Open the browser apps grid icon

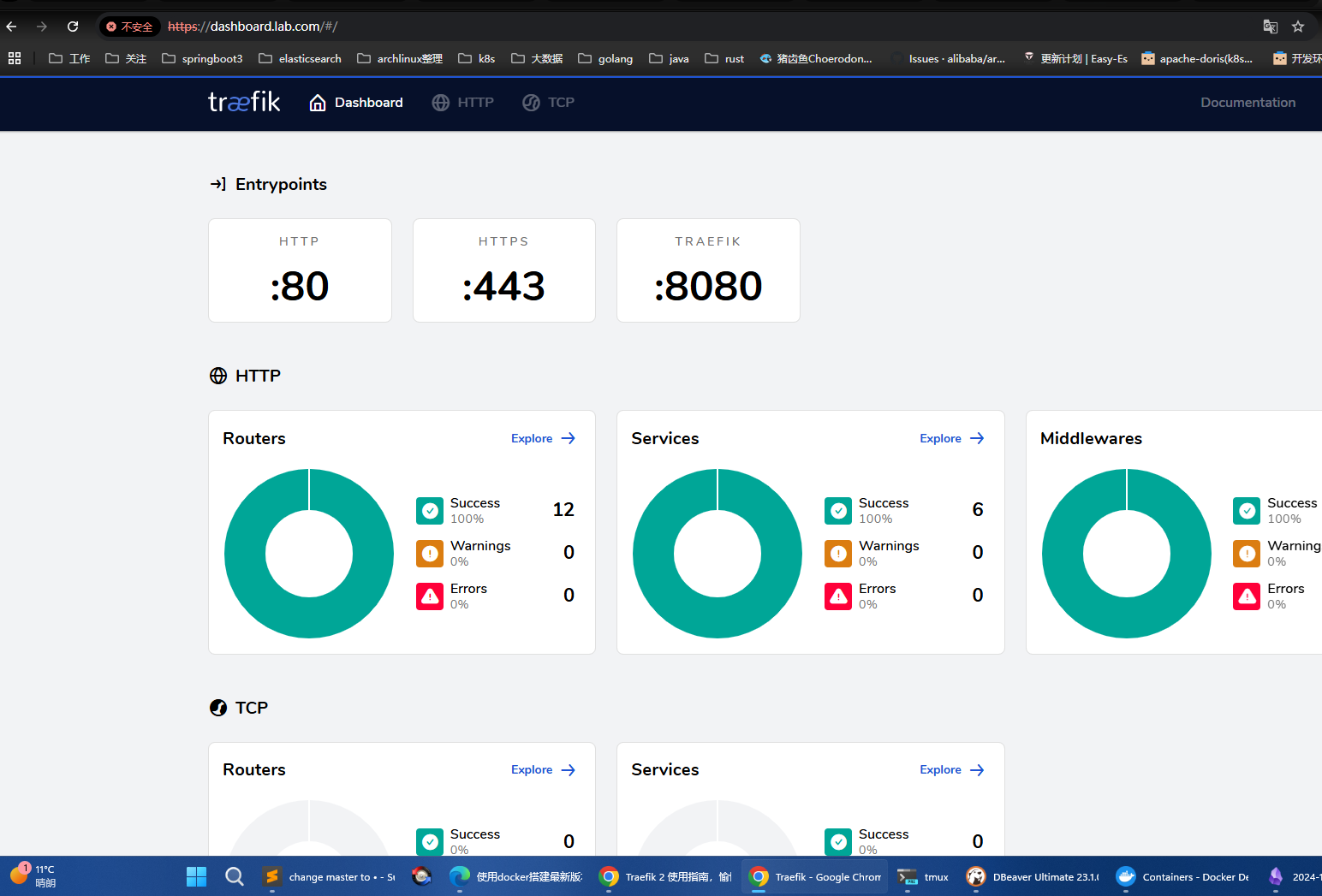point(15,58)
